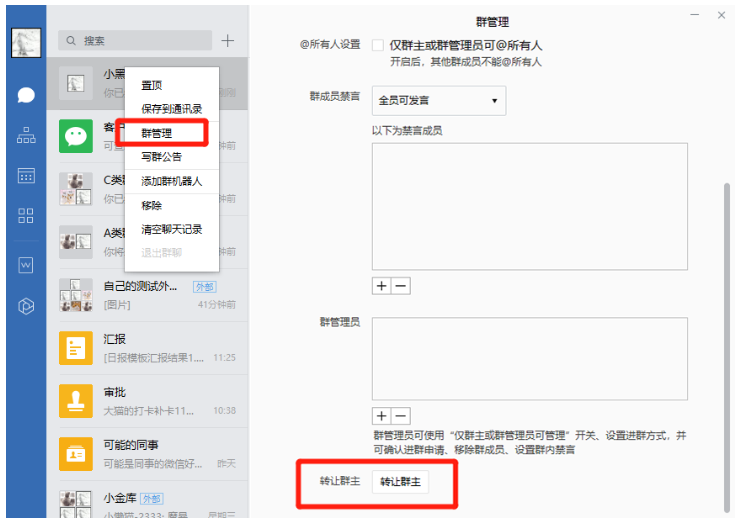This screenshot has width=746, height=524.
Task: Click the green customer service chat avatar
Action: pyautogui.click(x=76, y=136)
